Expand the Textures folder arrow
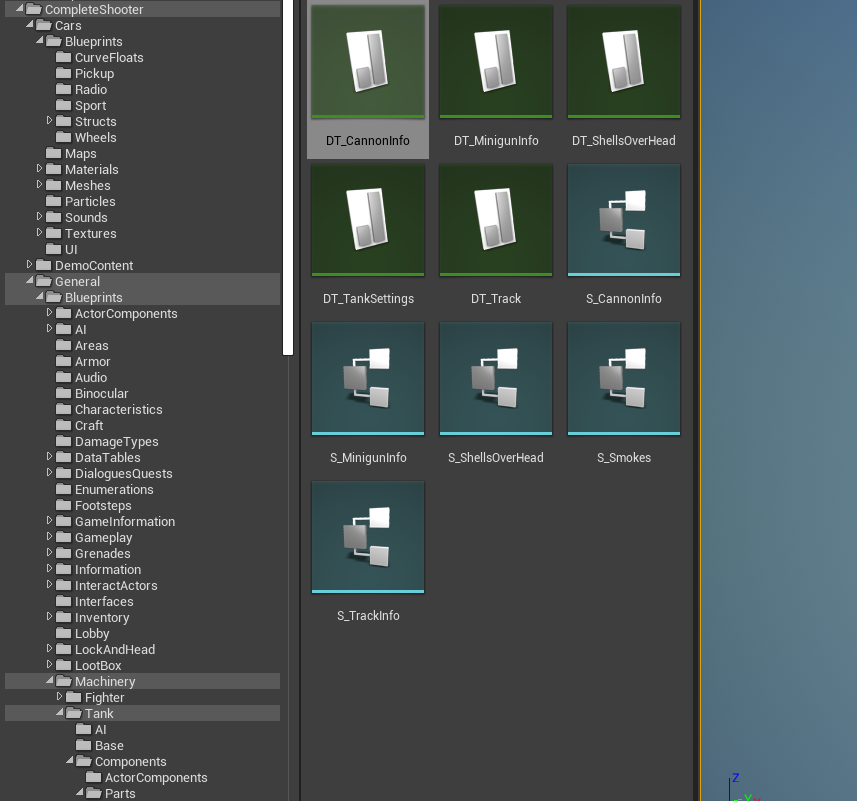Image resolution: width=857 pixels, height=801 pixels. click(x=39, y=232)
